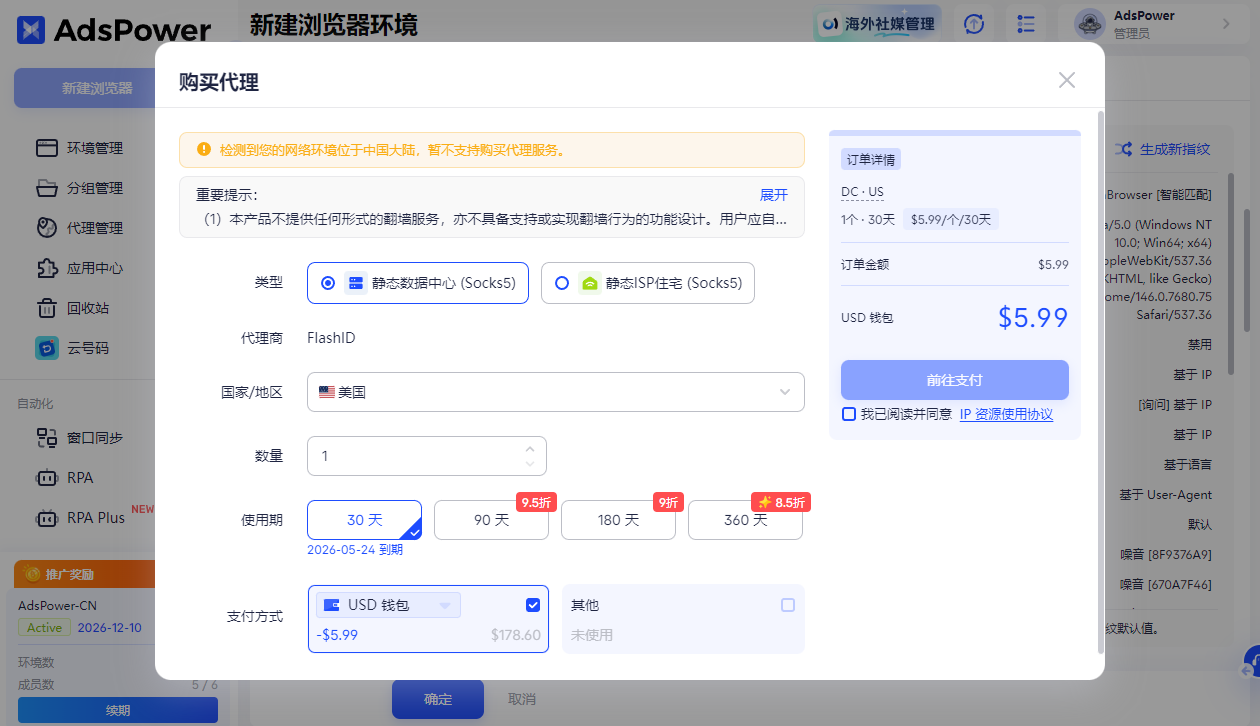The image size is (1260, 726).
Task: Choose the 360 天 discounted period
Action: 745,519
